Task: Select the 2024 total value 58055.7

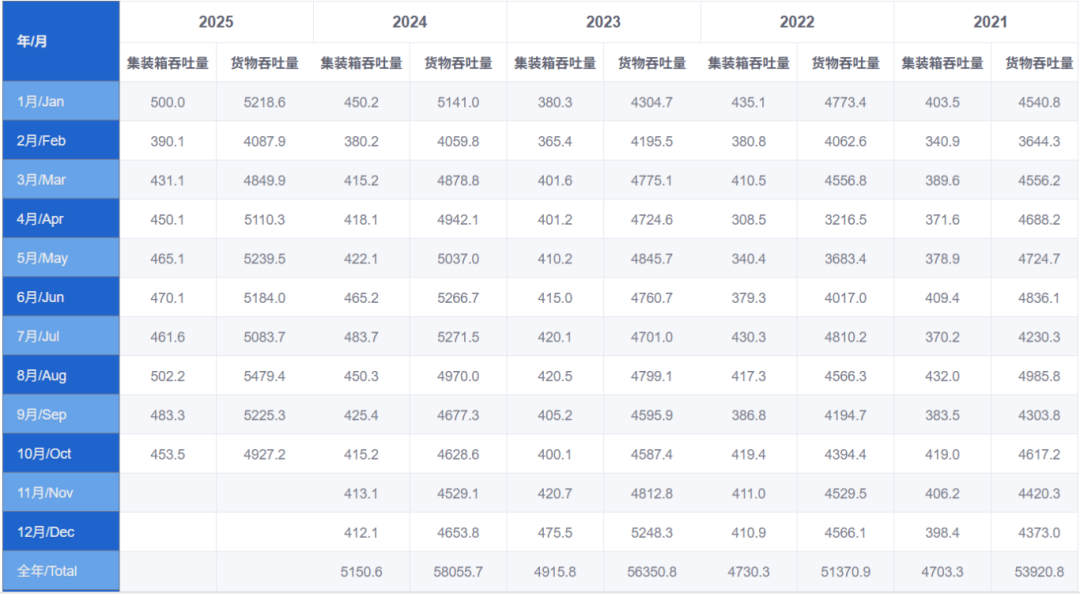Action: pyautogui.click(x=460, y=571)
